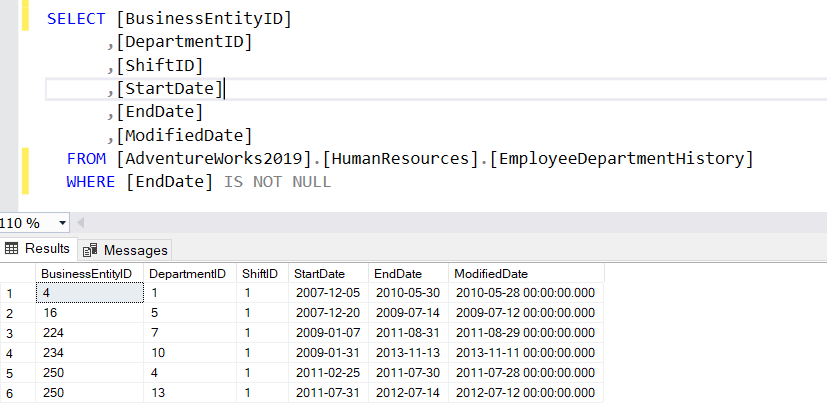Place cursor after [StartDate] in query

tap(226, 89)
